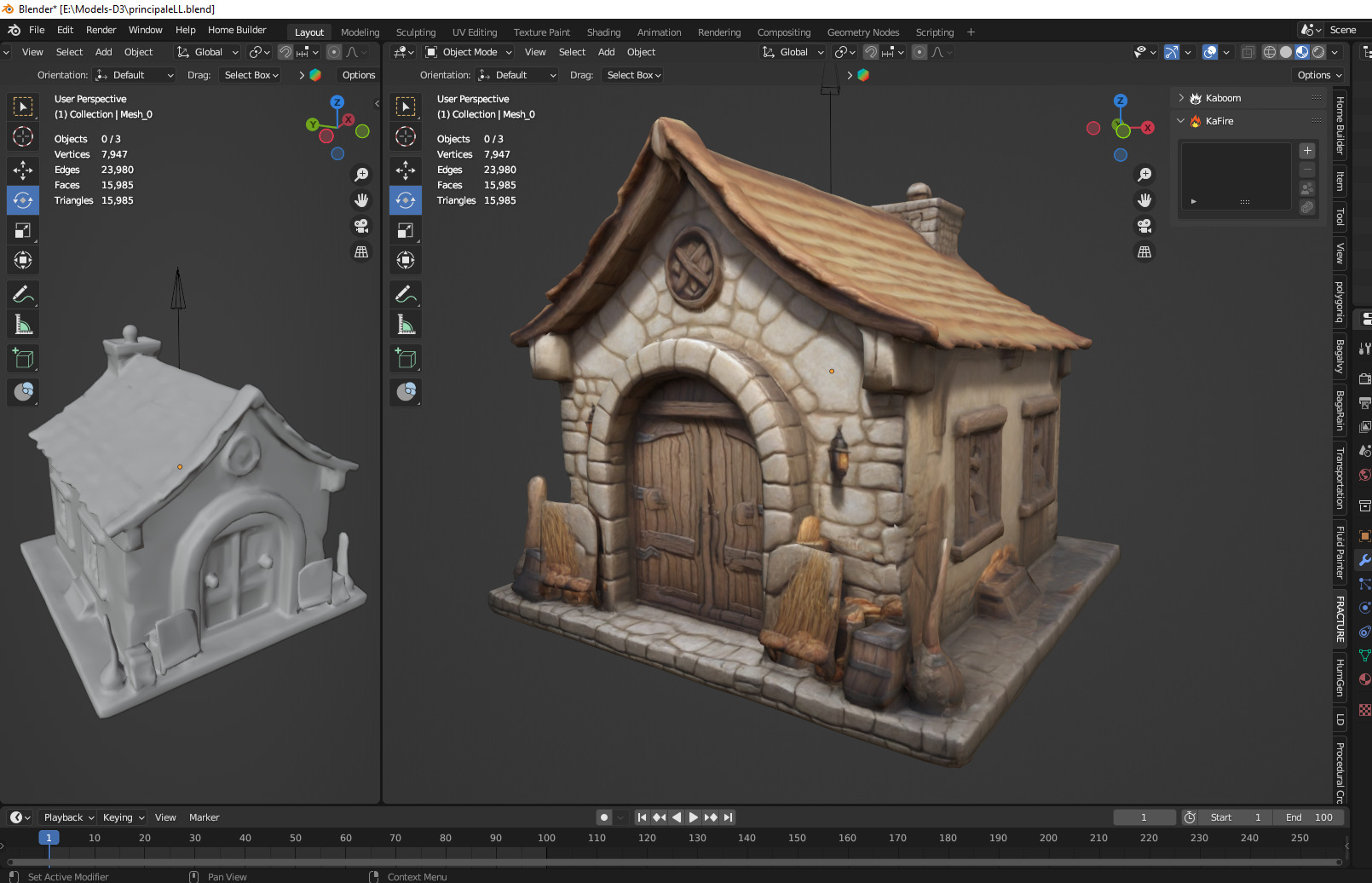Add a KaFire list item with plus
Viewport: 1372px width, 883px height.
(1307, 151)
